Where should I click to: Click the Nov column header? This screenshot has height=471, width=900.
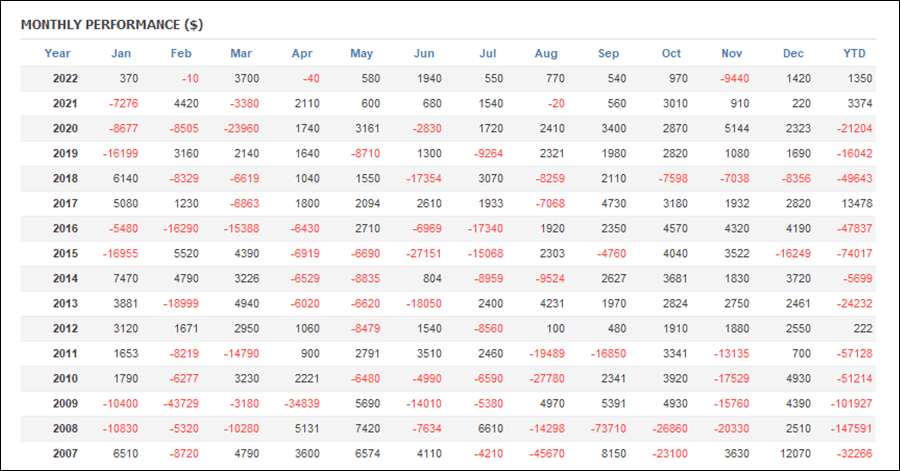(732, 53)
